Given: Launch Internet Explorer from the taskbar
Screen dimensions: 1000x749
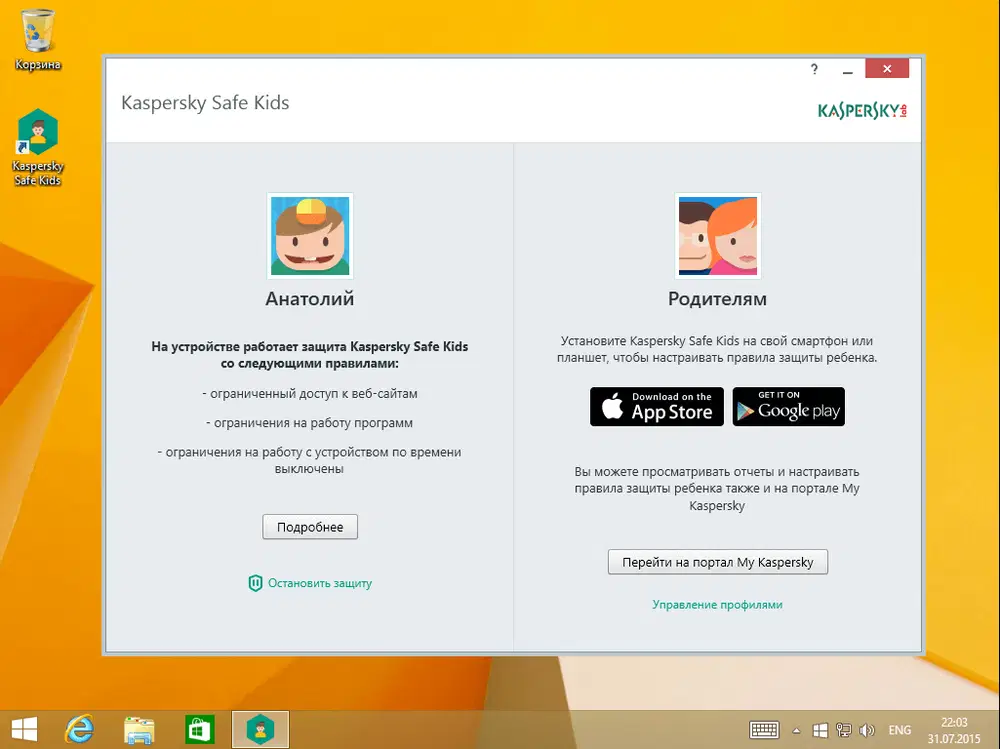Looking at the screenshot, I should [x=80, y=729].
